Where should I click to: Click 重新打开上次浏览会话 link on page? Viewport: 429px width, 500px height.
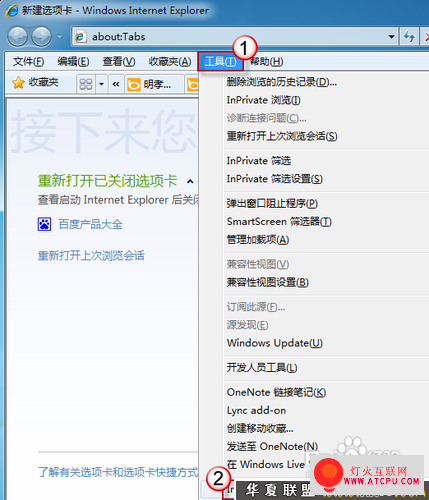(91, 256)
